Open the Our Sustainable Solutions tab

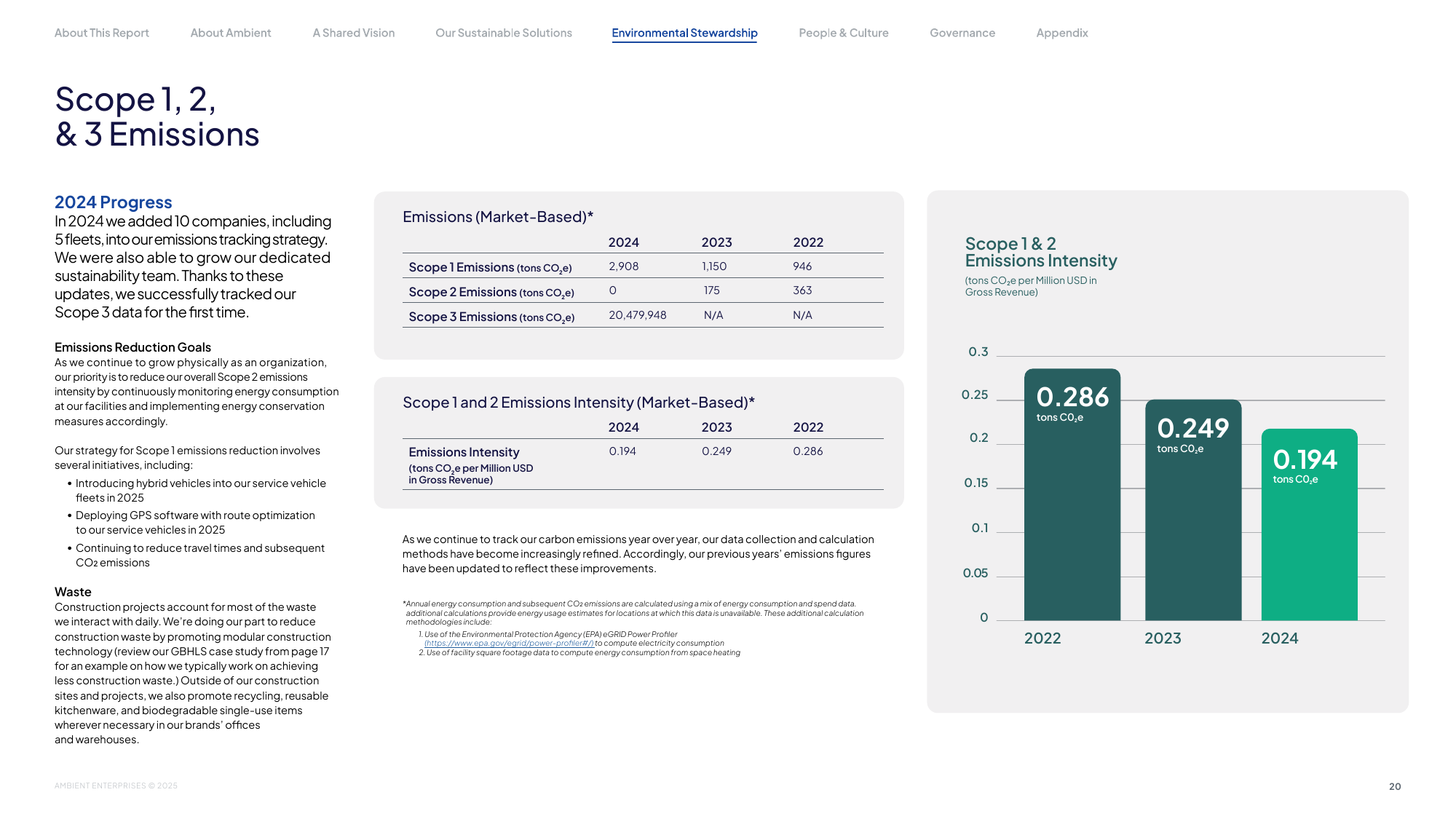point(504,33)
